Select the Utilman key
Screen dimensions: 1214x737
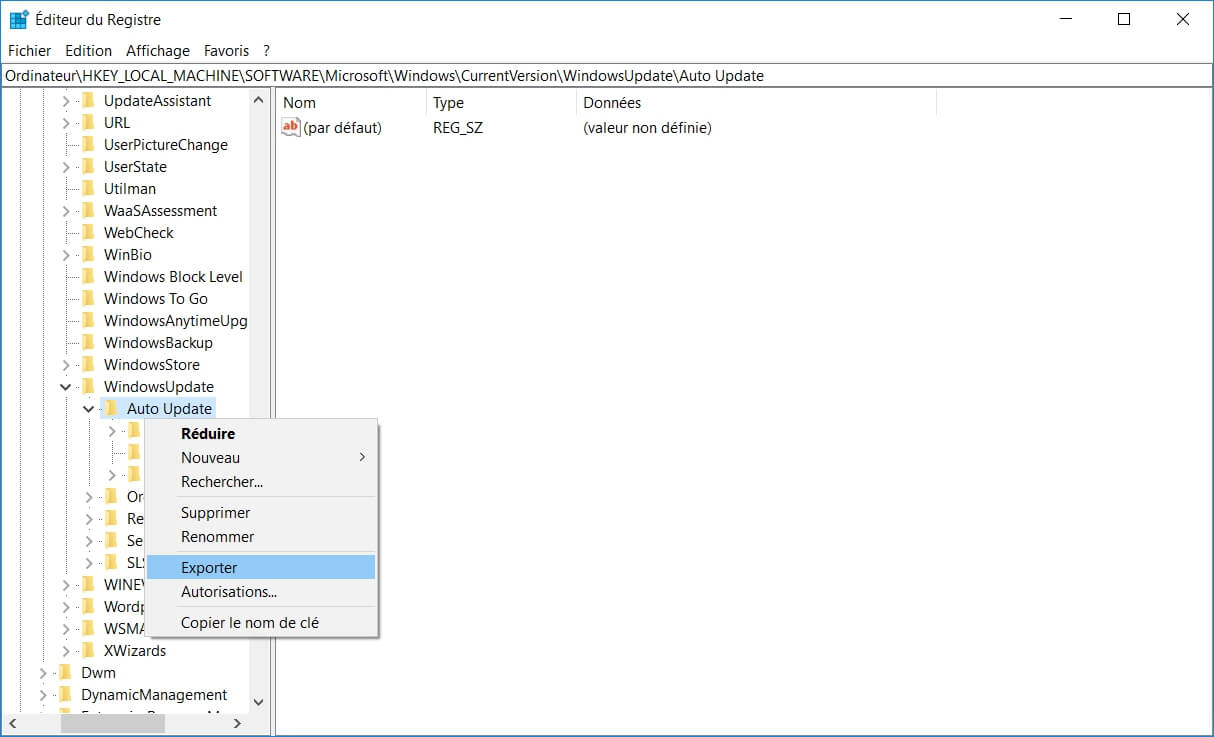click(x=130, y=188)
